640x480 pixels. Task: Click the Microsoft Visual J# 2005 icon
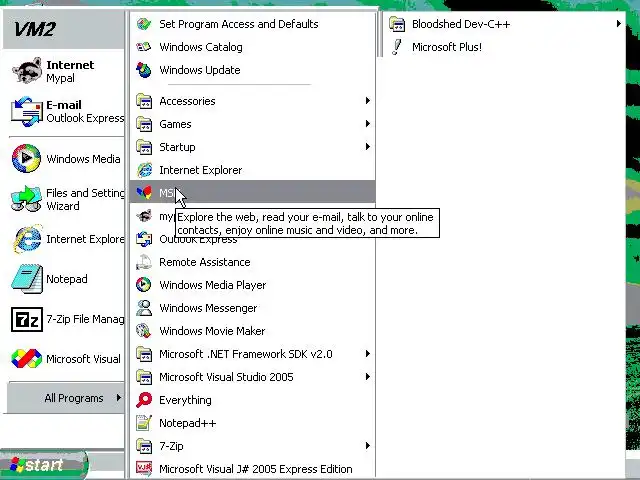[x=144, y=469]
